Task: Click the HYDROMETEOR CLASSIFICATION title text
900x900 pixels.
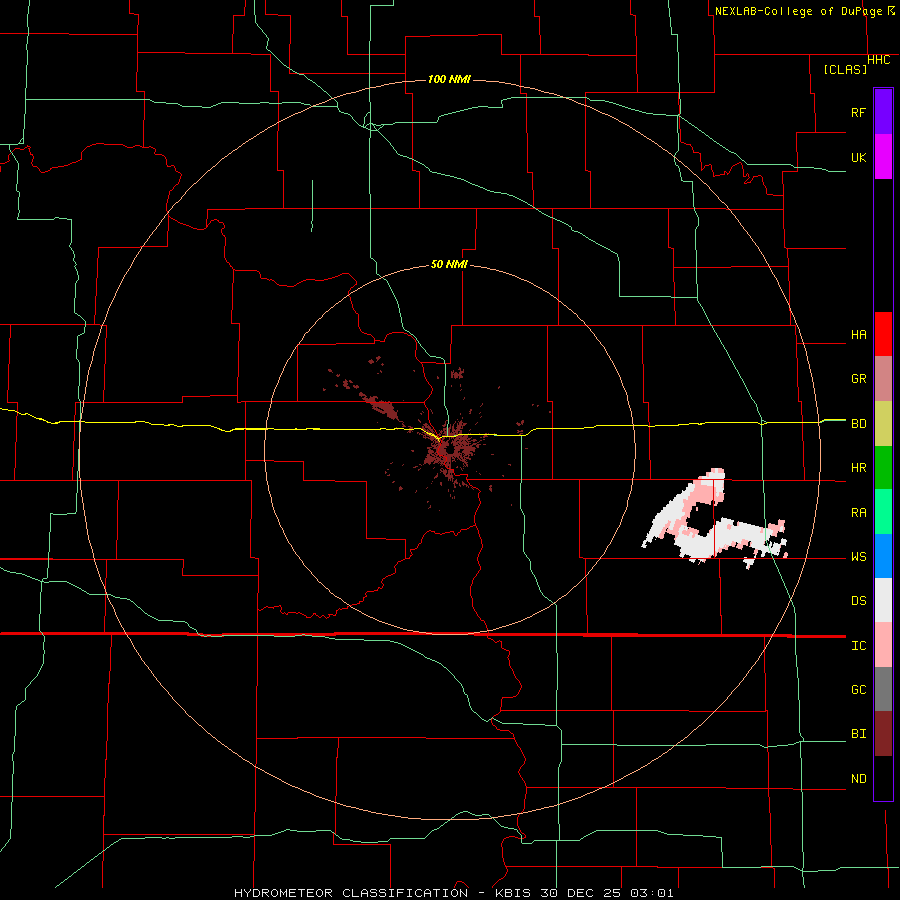Action: pyautogui.click(x=351, y=893)
